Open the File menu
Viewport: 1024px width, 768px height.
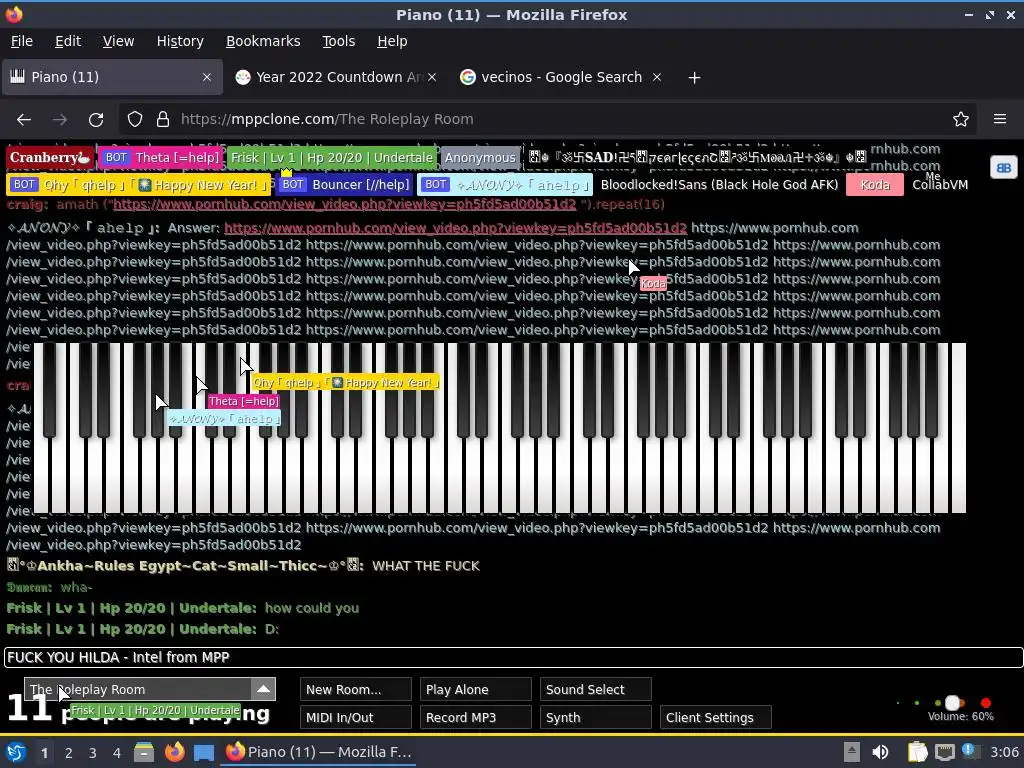(22, 41)
